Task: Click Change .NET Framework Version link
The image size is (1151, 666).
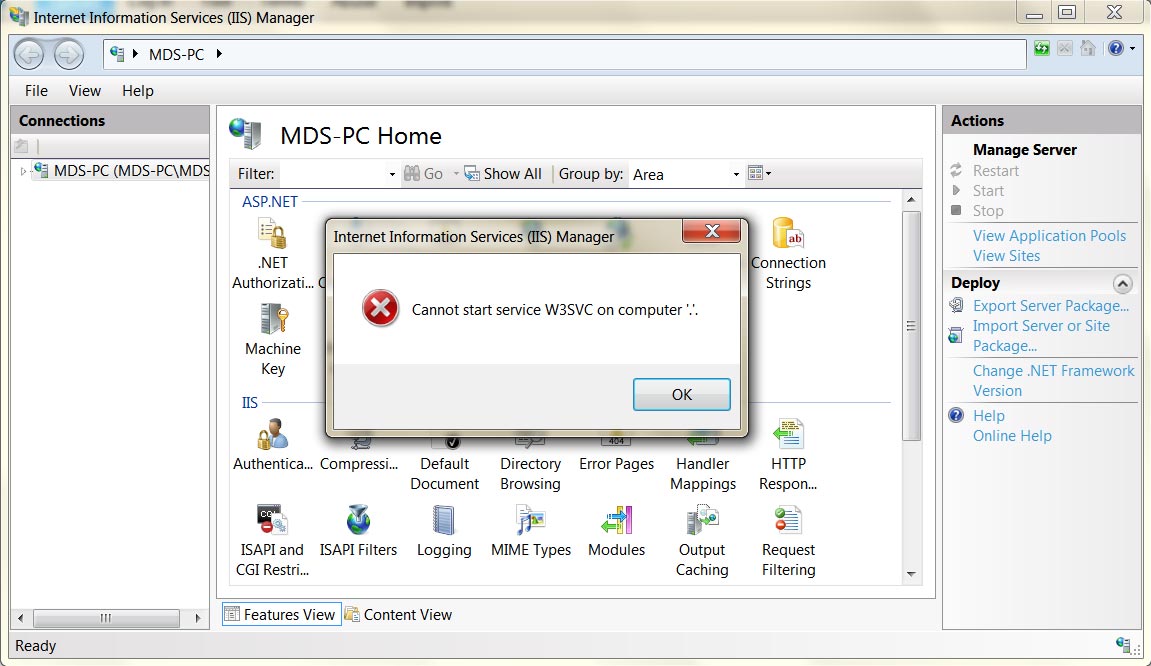Action: (1053, 380)
